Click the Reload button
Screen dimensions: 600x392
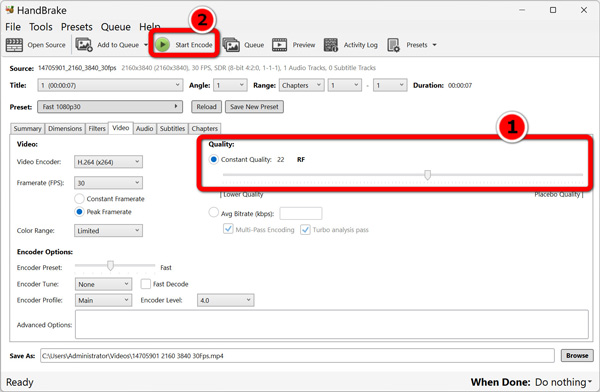pyautogui.click(x=206, y=107)
